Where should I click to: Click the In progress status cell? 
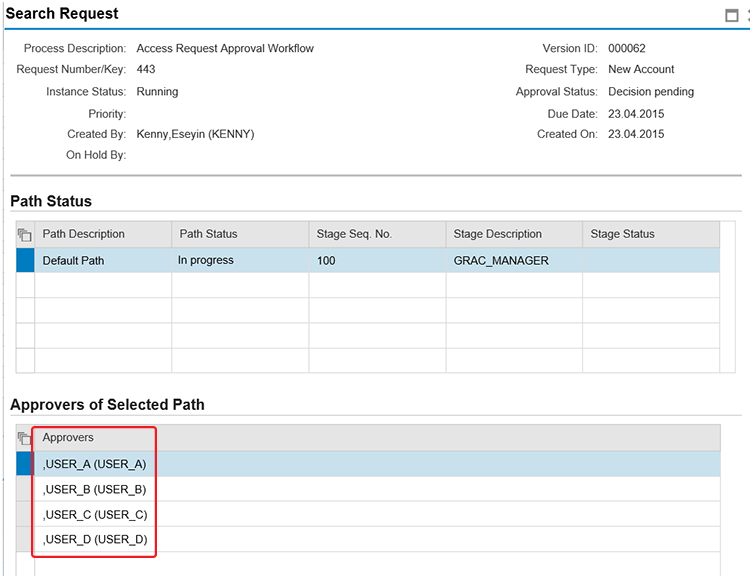(x=206, y=261)
